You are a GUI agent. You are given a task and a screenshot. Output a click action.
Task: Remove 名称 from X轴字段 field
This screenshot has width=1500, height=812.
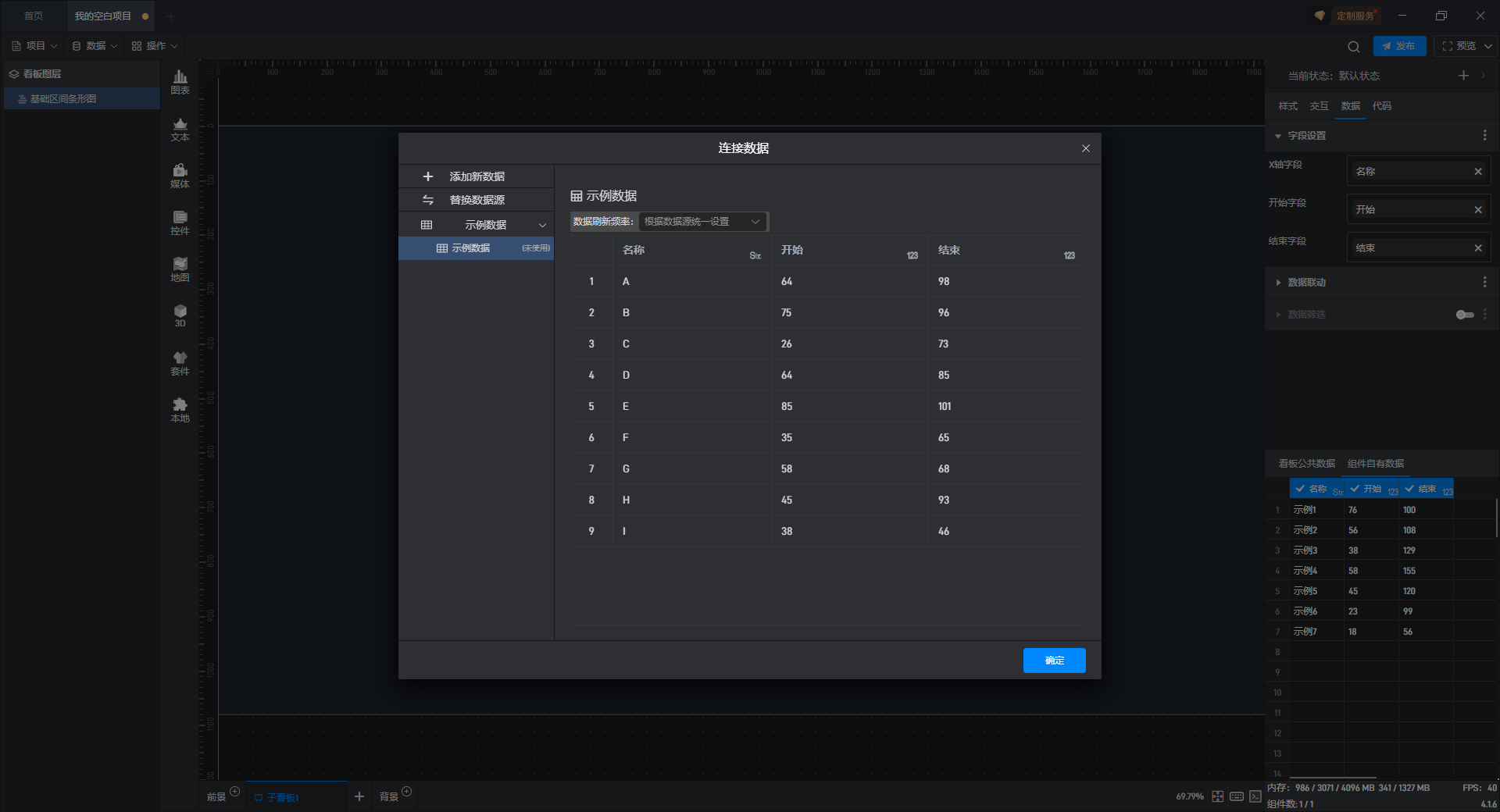coord(1478,172)
